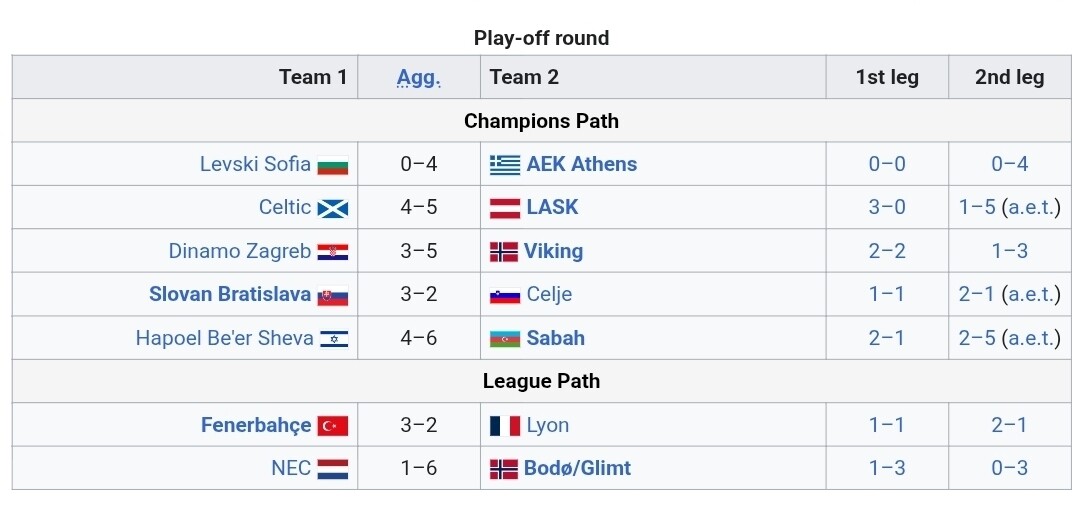
Task: Open NEC vs Bodø/Glimt first leg 1–3
Action: point(887,468)
